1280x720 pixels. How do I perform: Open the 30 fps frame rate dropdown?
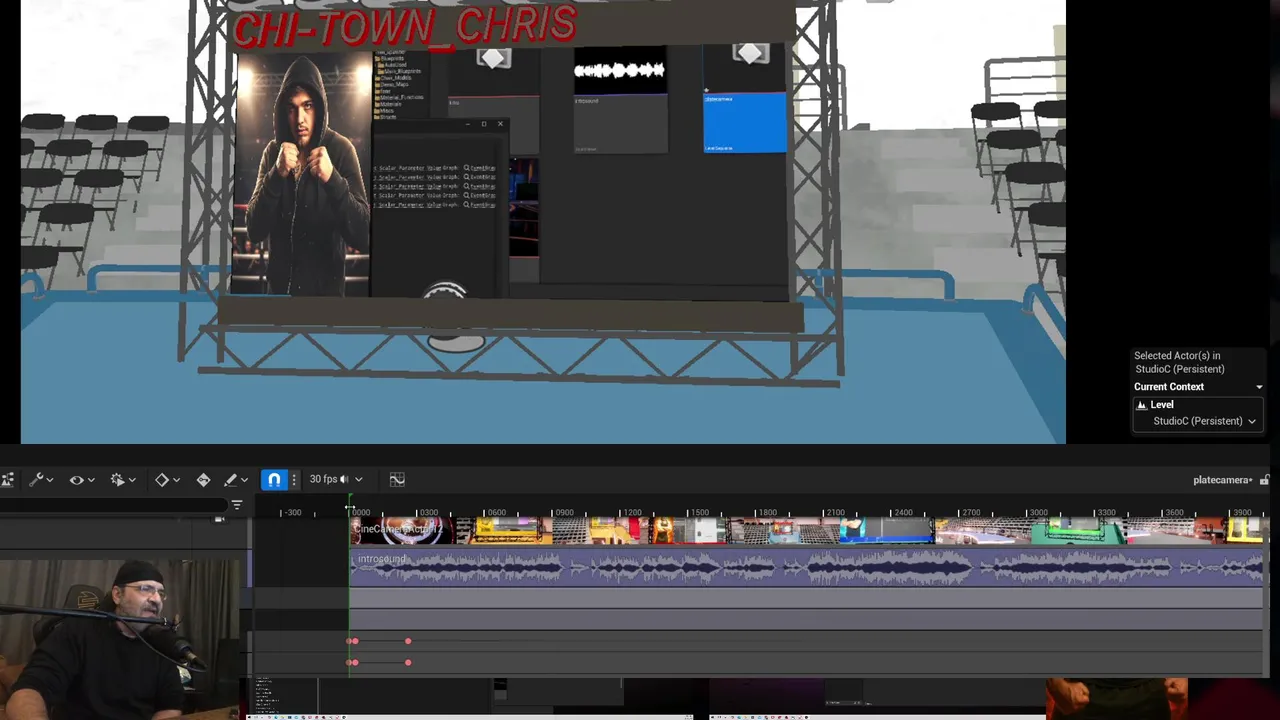[335, 479]
